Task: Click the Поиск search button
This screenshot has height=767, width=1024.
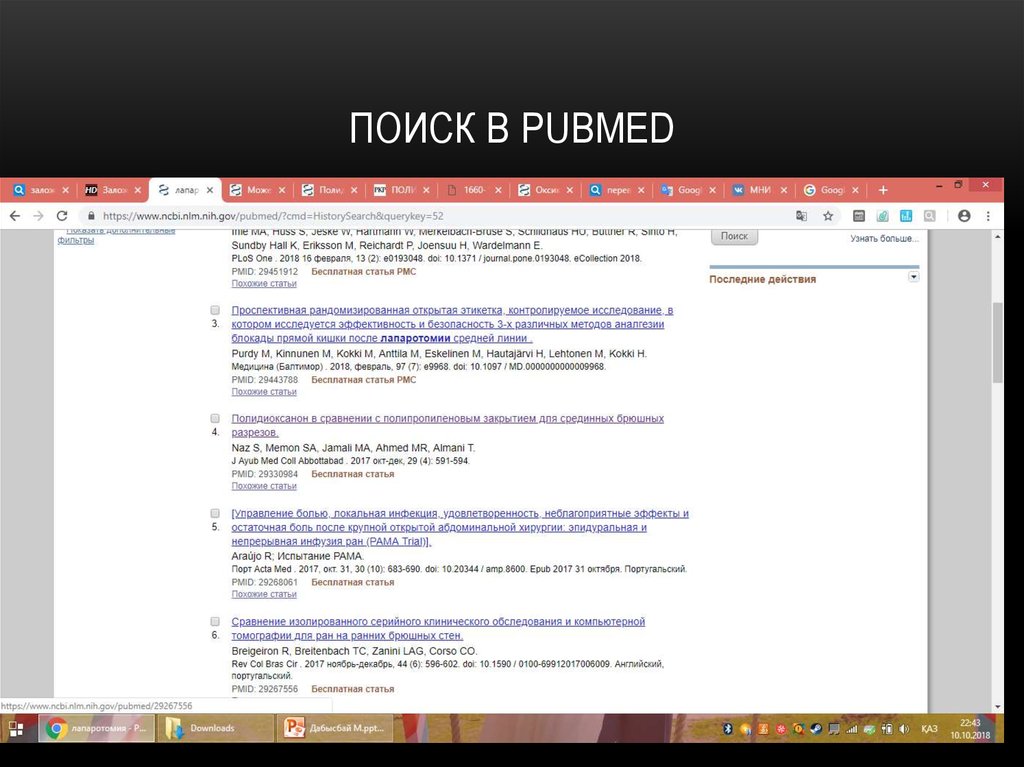Action: [734, 236]
